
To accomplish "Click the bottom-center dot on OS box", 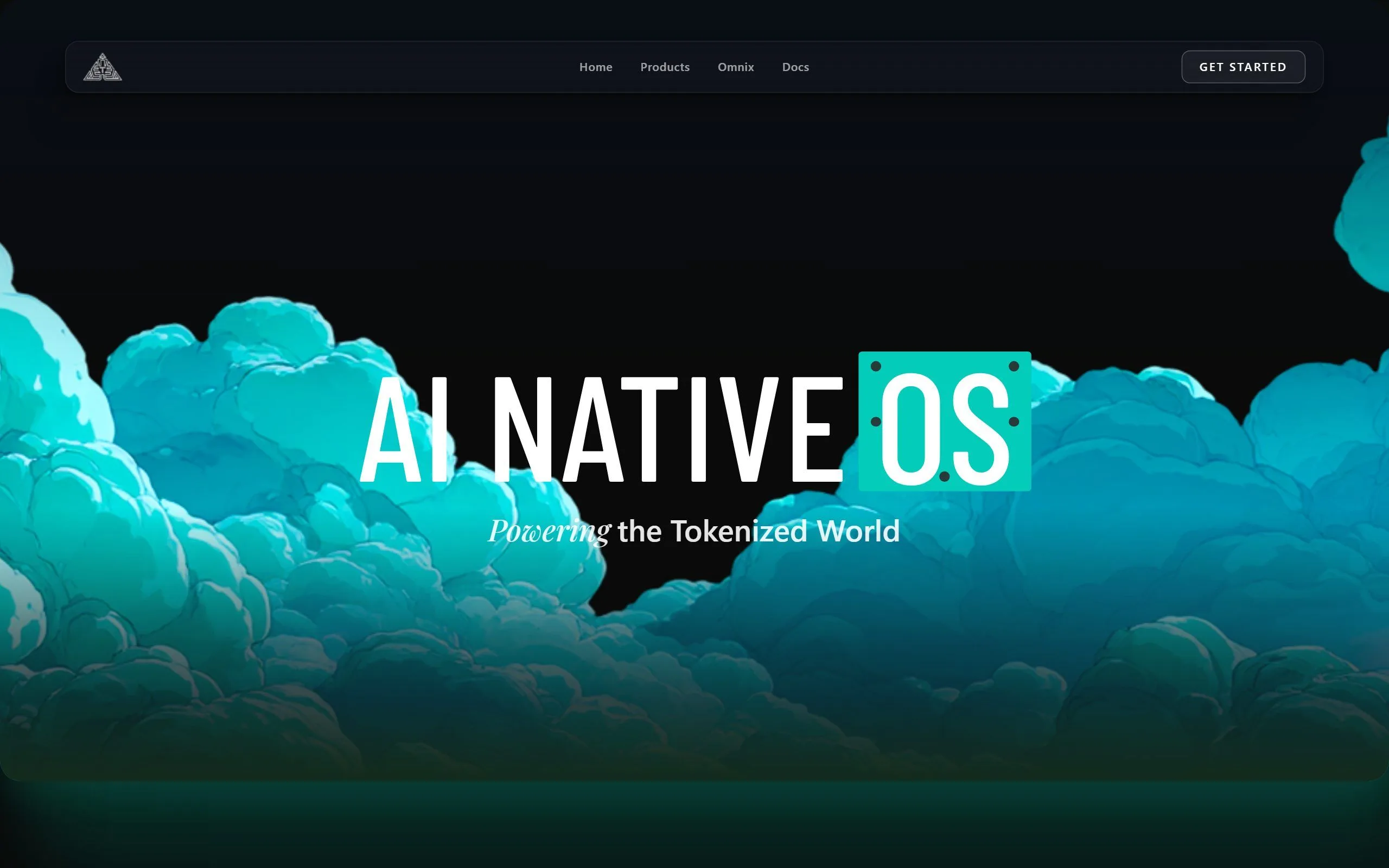I will point(944,476).
